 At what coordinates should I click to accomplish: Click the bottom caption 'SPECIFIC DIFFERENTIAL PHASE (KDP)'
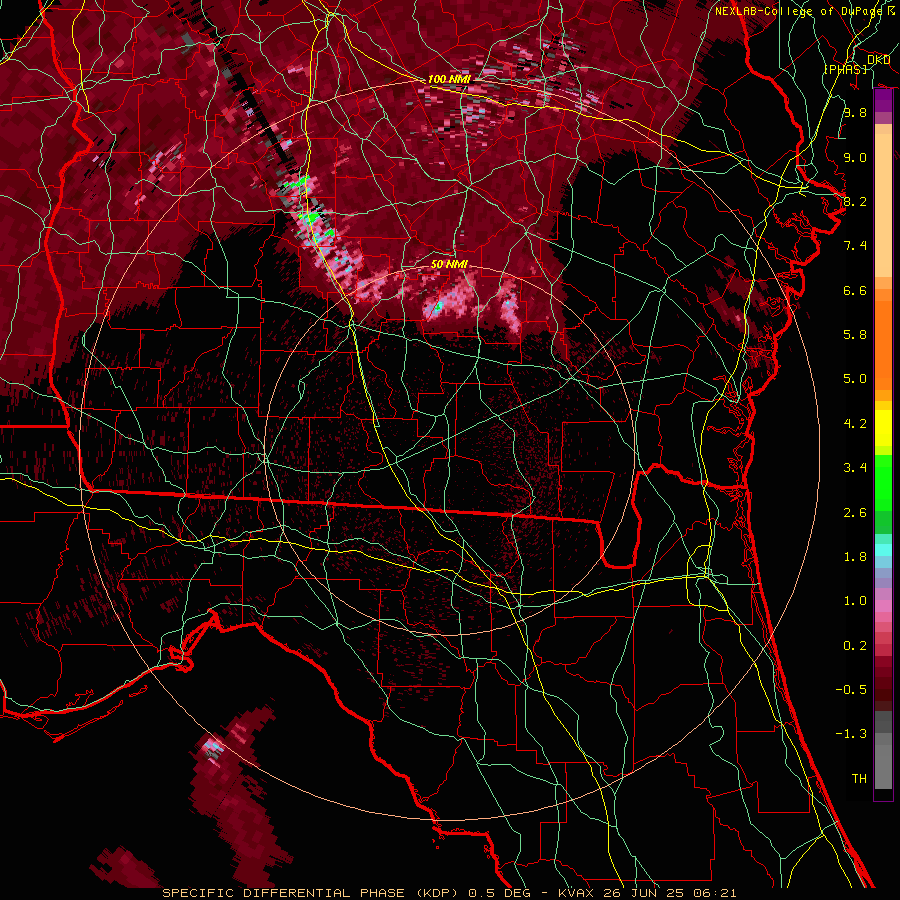coord(310,893)
